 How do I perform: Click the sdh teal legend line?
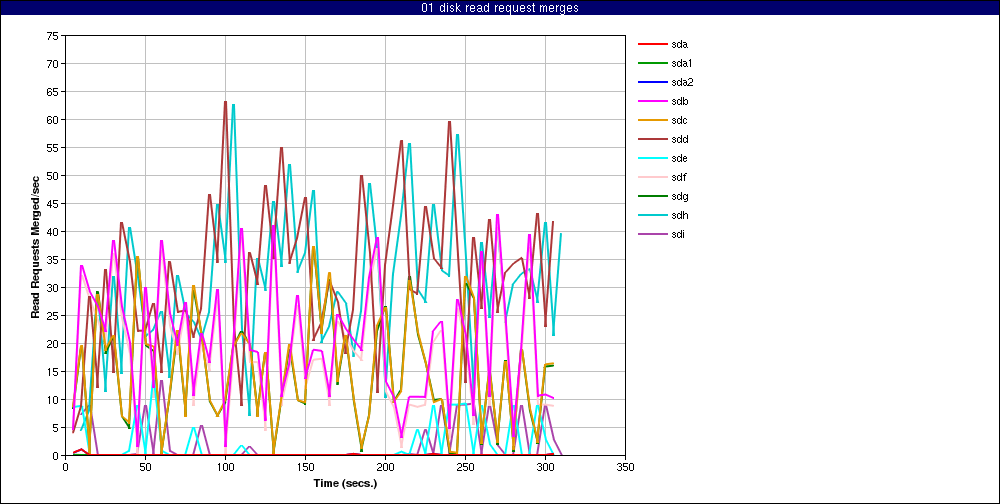click(651, 216)
